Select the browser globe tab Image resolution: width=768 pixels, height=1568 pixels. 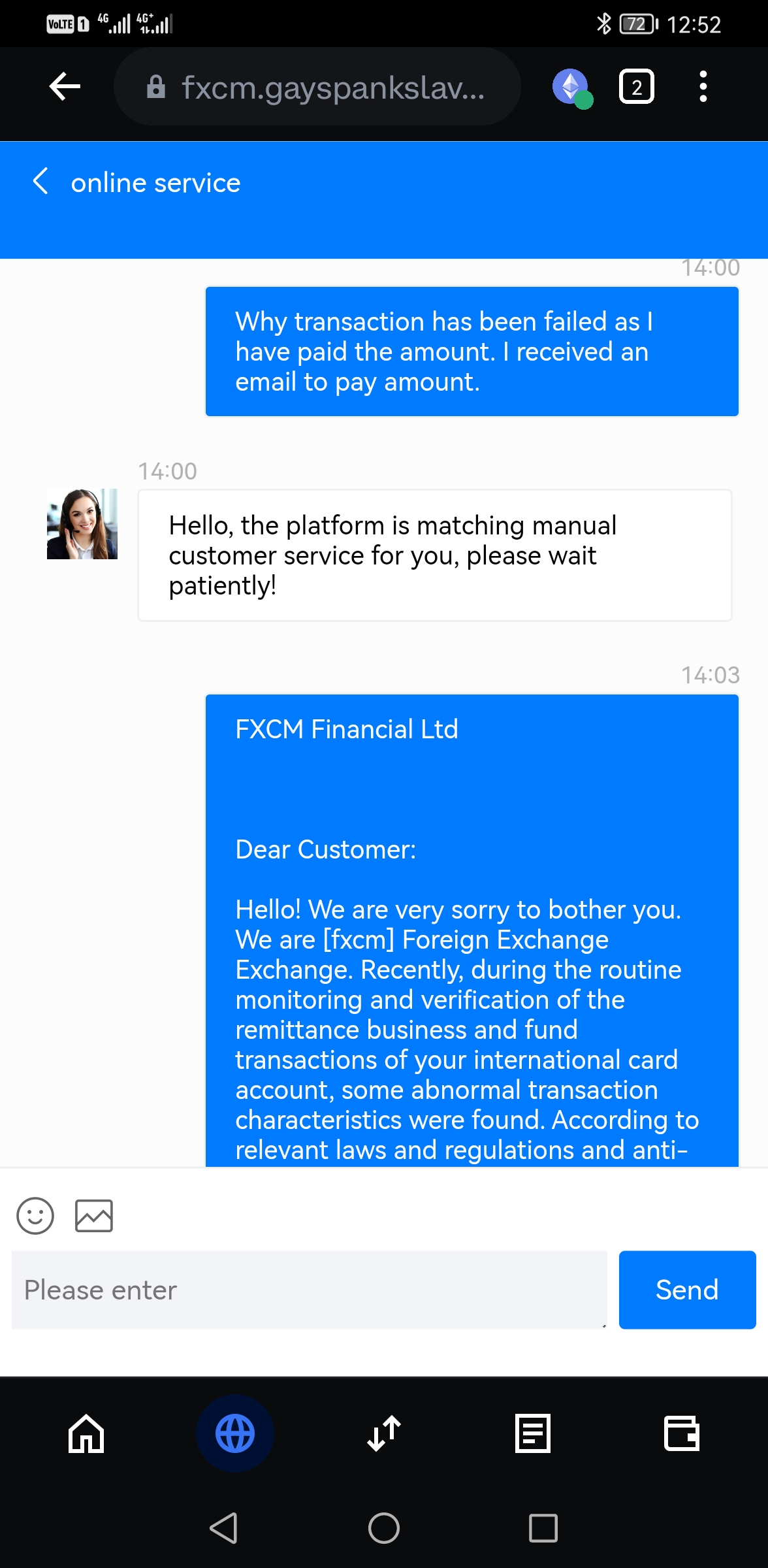tap(235, 1434)
